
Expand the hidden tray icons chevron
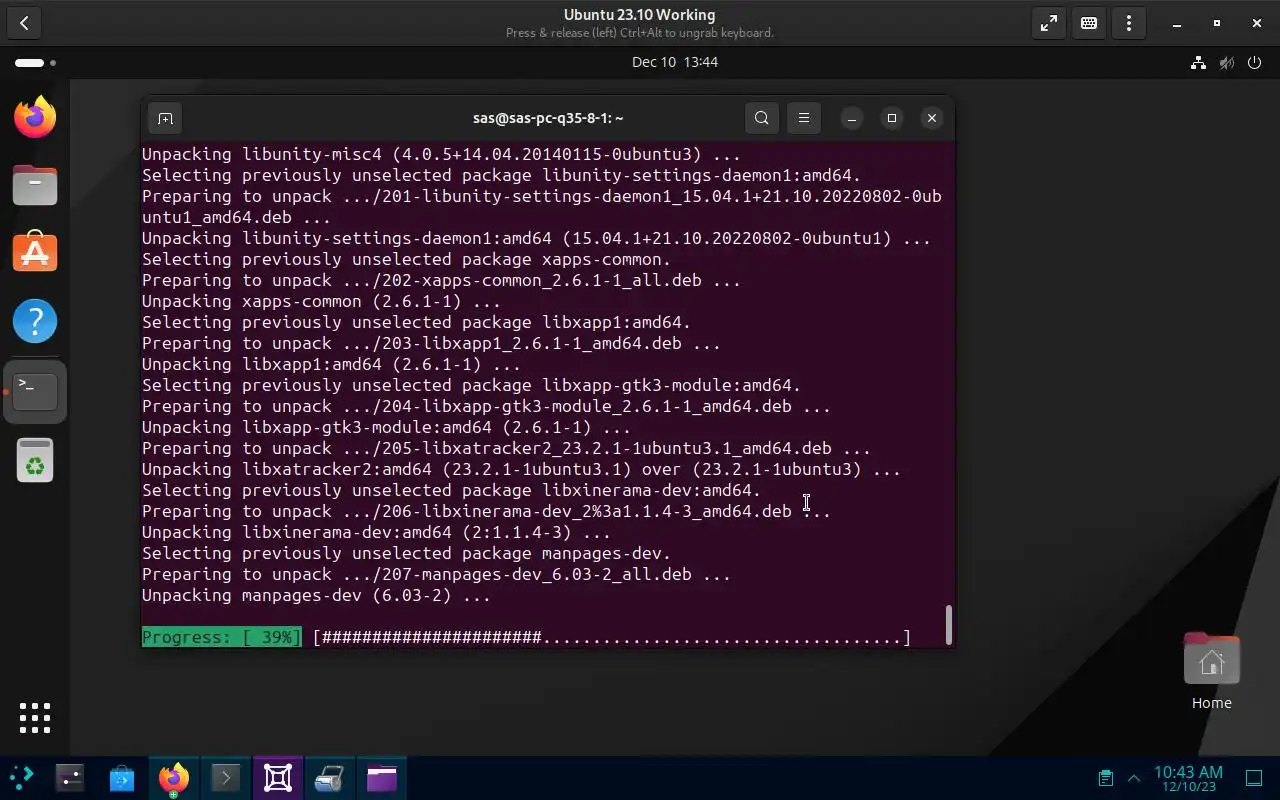[x=1134, y=778]
